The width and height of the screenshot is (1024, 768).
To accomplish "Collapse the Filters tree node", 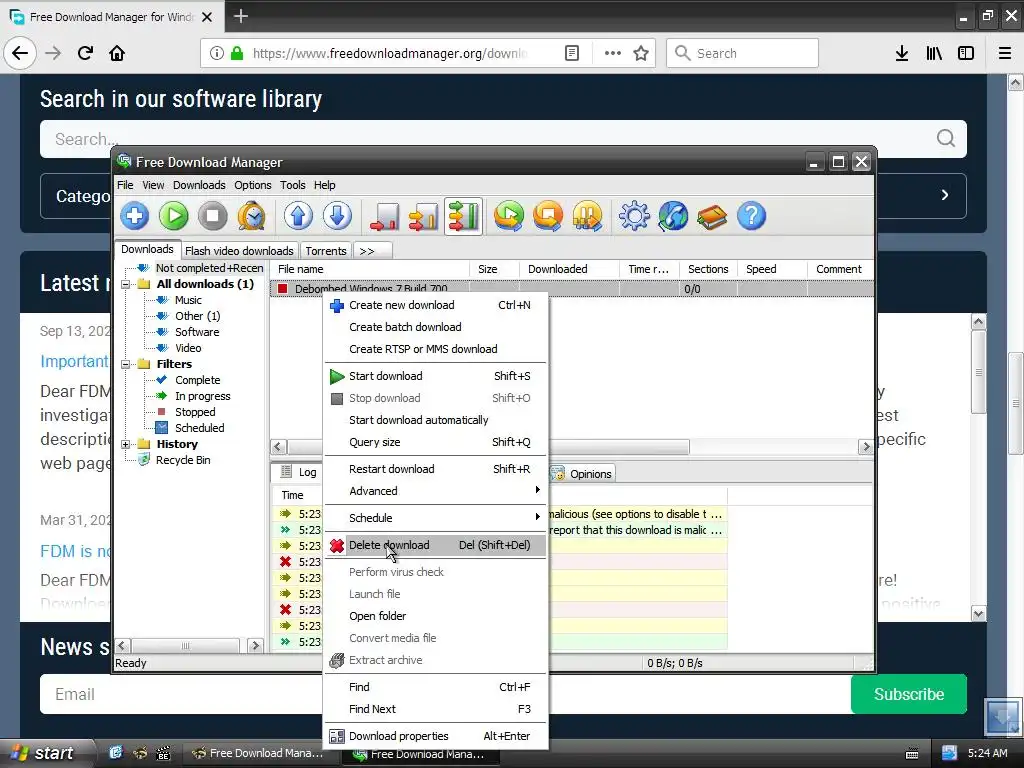I will point(125,364).
